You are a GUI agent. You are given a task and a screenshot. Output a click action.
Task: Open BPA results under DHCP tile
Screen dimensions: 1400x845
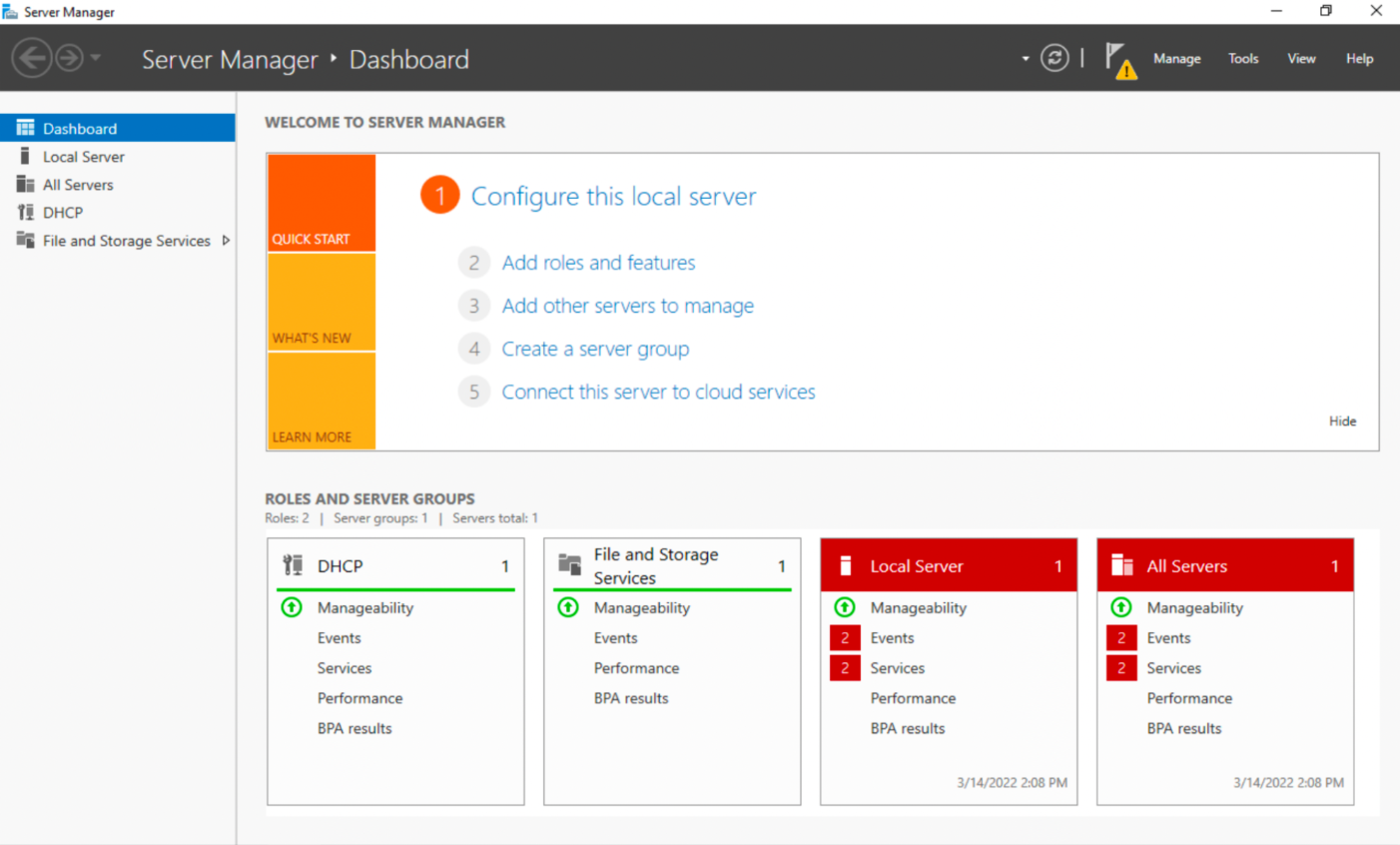(354, 728)
